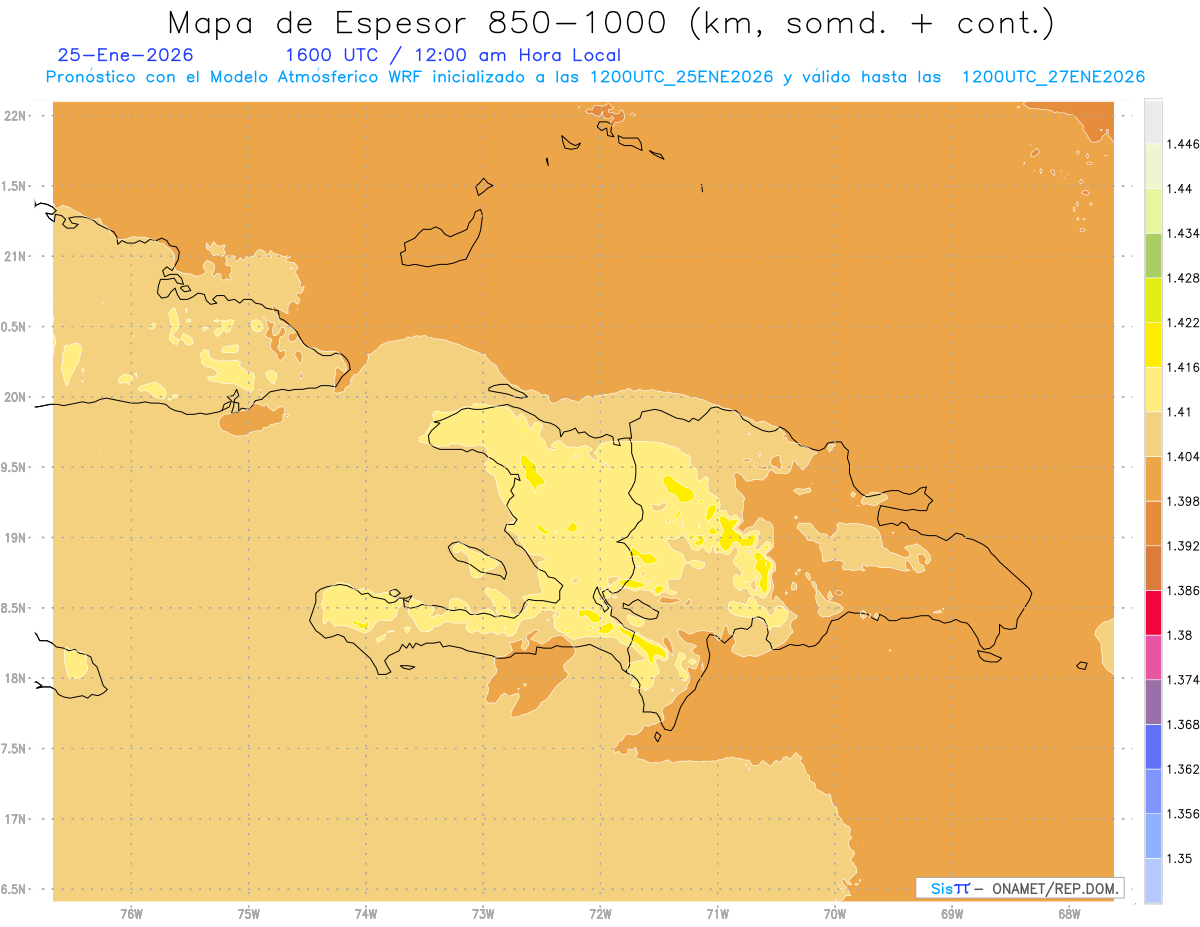This screenshot has width=1200, height=927.
Task: Select the gray swatch above the 1.446 mark
Action: click(x=1153, y=122)
